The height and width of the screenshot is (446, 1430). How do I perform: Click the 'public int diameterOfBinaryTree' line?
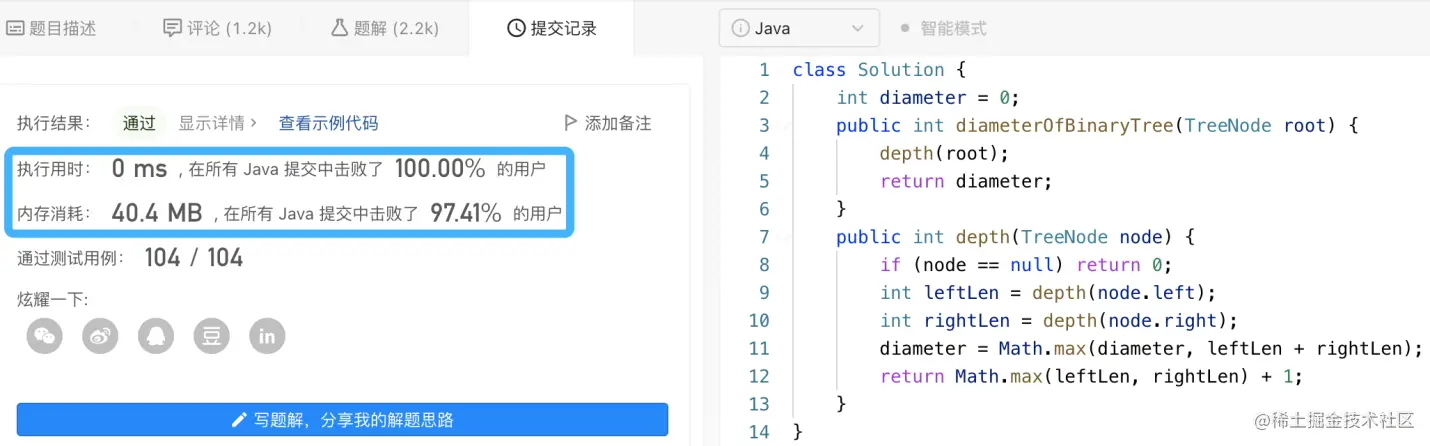(x=1097, y=125)
